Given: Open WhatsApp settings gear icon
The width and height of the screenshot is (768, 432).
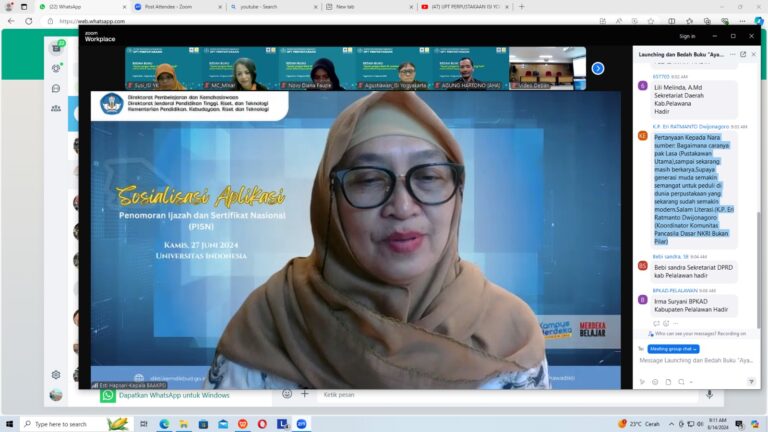Looking at the screenshot, I should 56,375.
